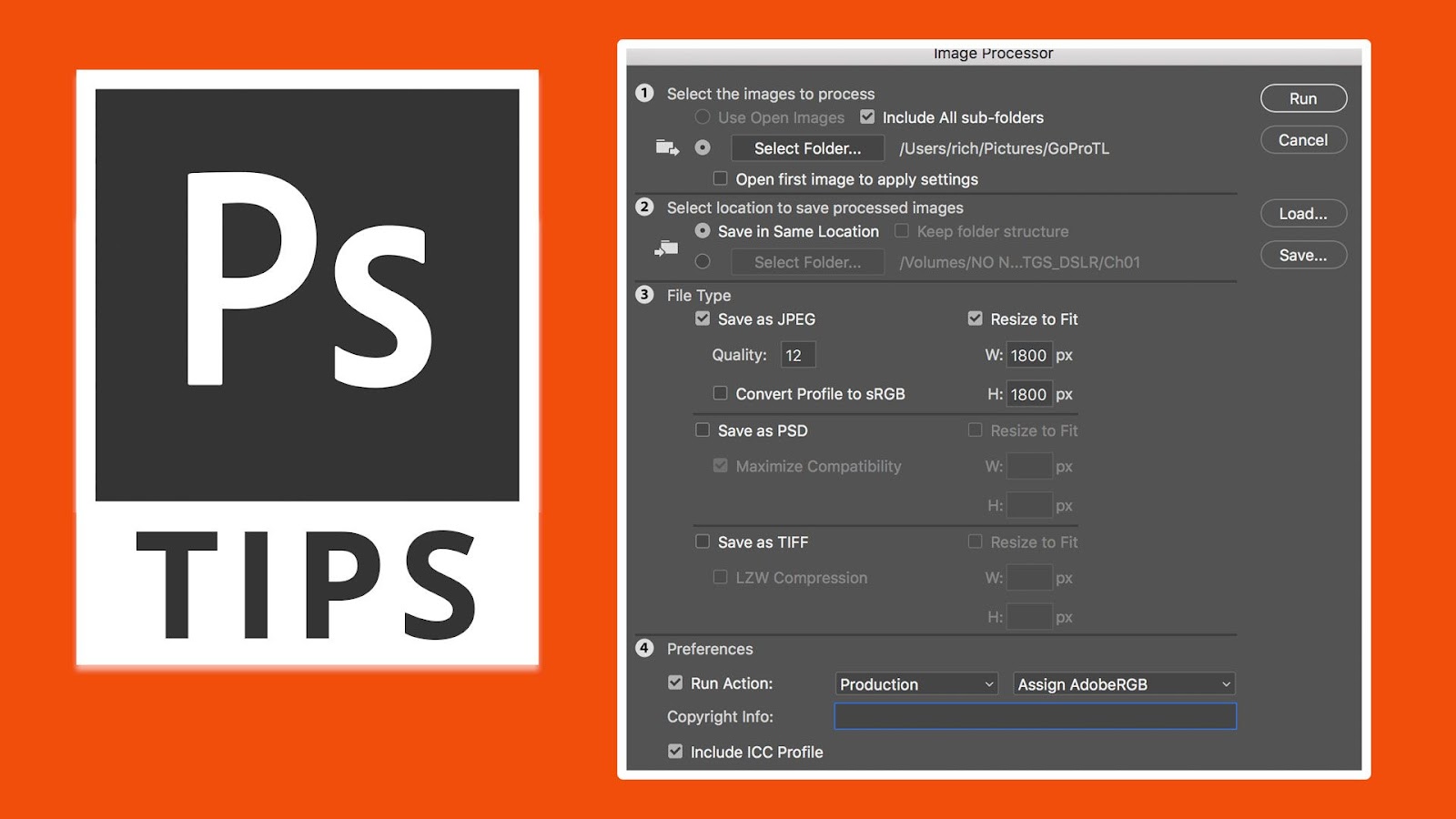Screen dimensions: 1456x819
Task: Toggle Maximize Compatibility checkbox
Action: pos(721,465)
